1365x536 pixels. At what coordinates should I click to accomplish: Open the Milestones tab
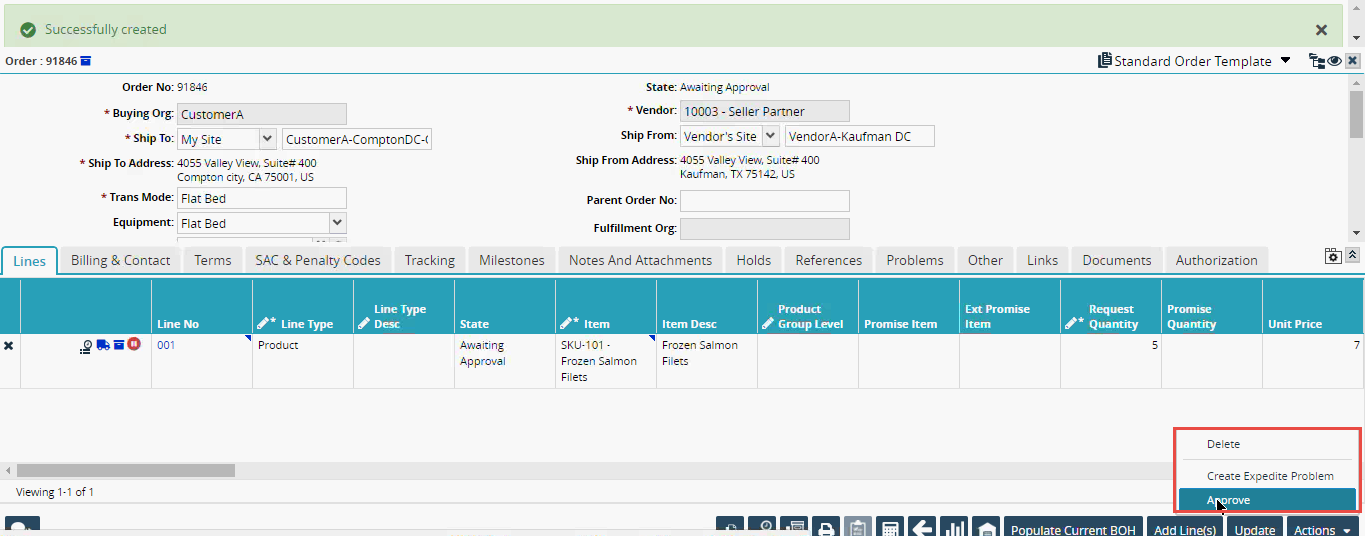[x=512, y=260]
